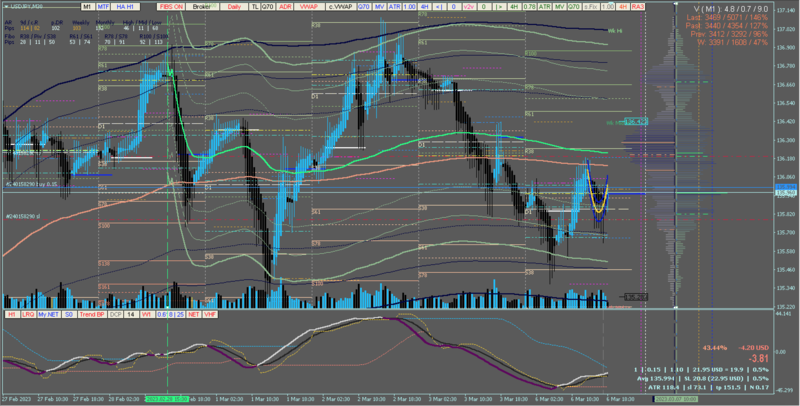Viewport: 800px width, 406px height.
Task: Toggle the TL trendline button
Action: point(255,7)
